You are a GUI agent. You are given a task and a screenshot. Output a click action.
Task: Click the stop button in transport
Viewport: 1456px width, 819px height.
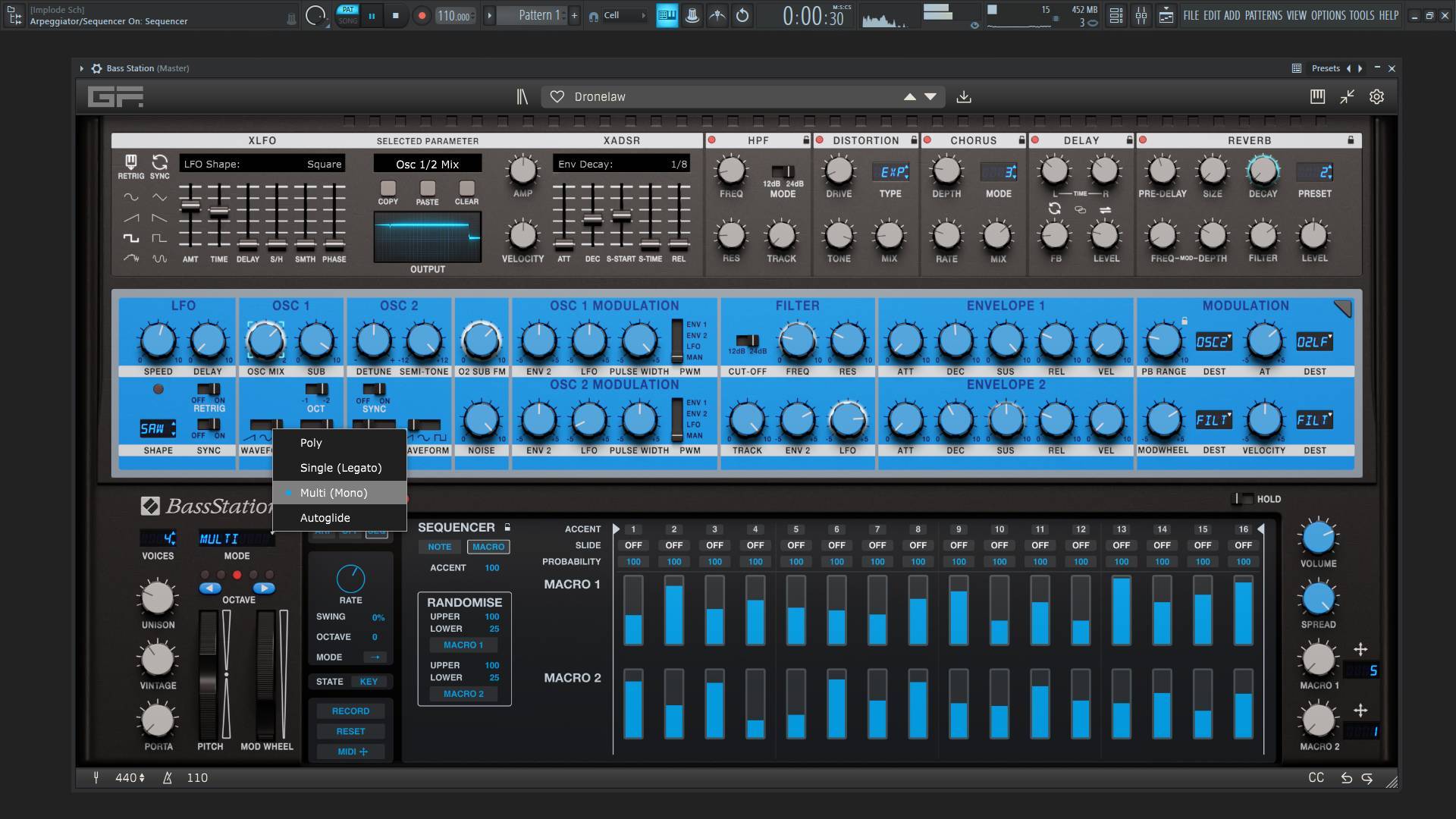pos(395,15)
